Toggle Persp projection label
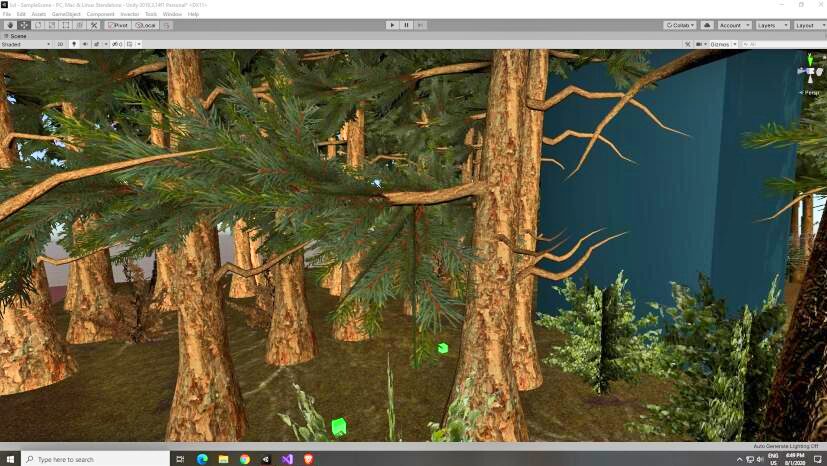827x466 pixels. pyautogui.click(x=810, y=93)
